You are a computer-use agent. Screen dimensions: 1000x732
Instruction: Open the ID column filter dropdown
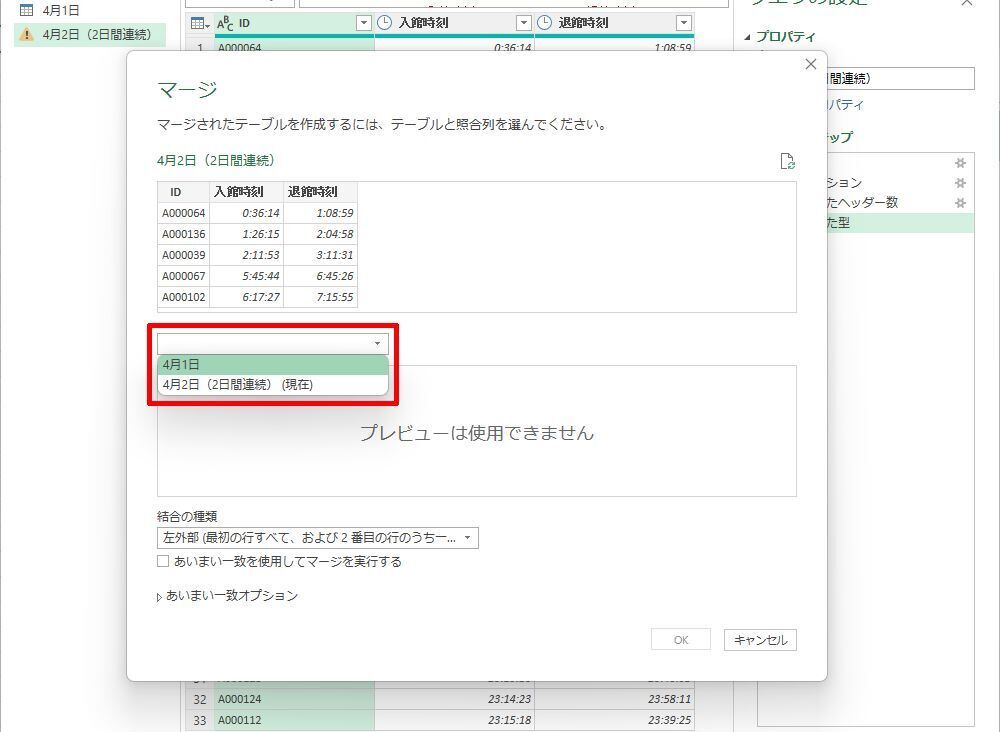tap(364, 24)
